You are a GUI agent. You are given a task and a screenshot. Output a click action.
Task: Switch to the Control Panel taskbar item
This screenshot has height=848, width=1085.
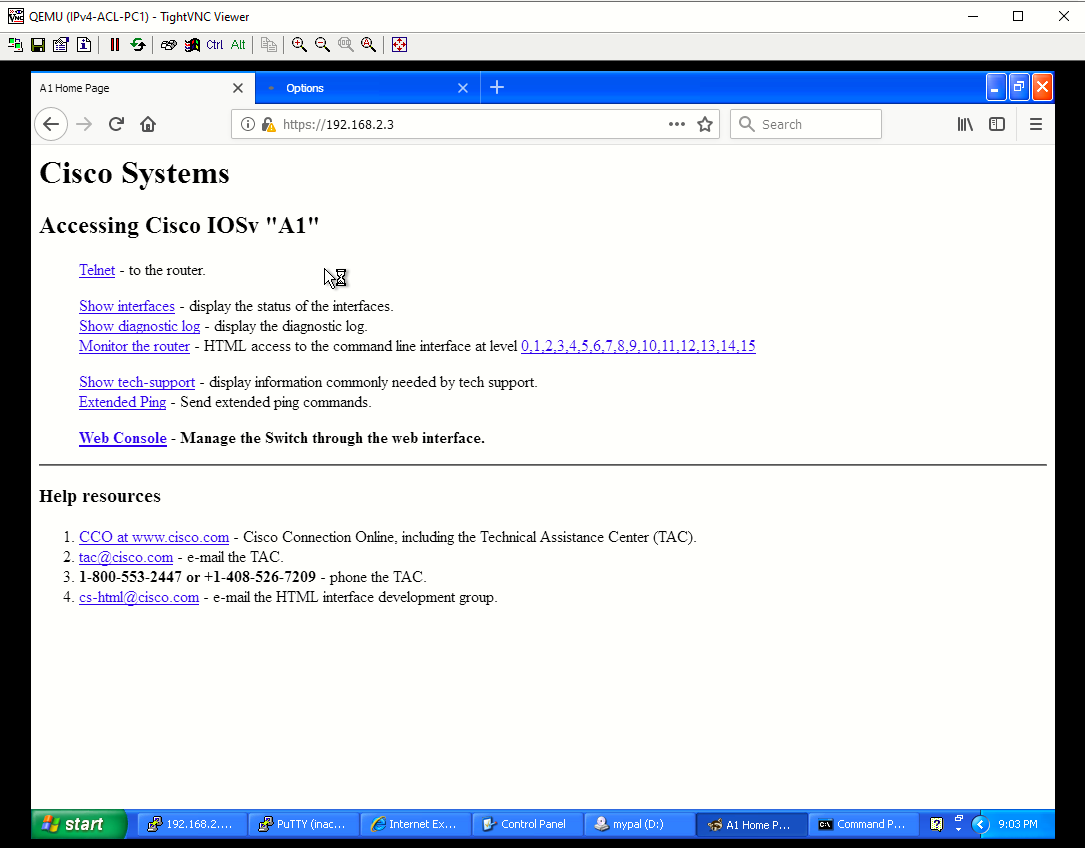click(527, 824)
